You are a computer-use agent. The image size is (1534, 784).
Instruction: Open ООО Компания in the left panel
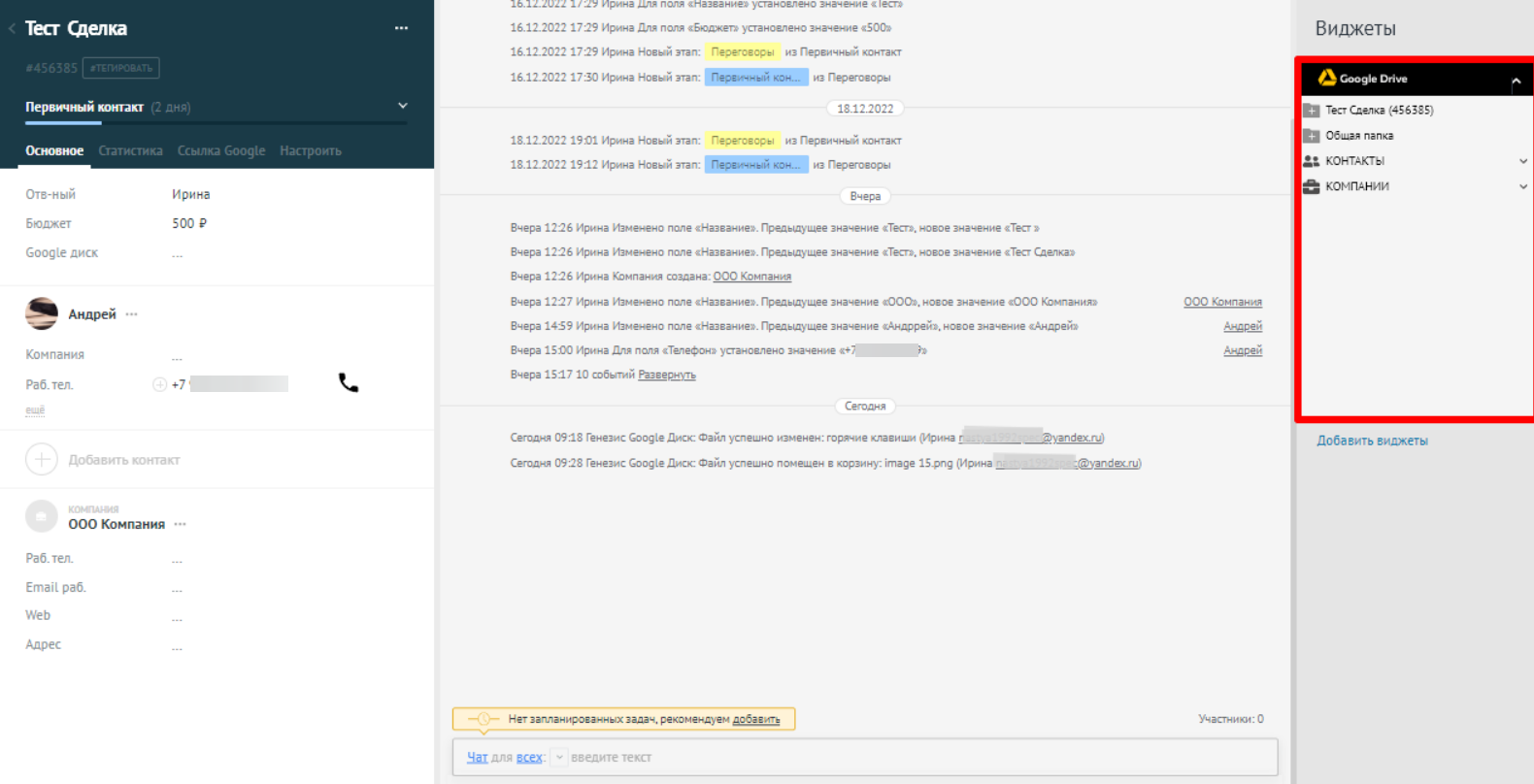click(x=117, y=524)
